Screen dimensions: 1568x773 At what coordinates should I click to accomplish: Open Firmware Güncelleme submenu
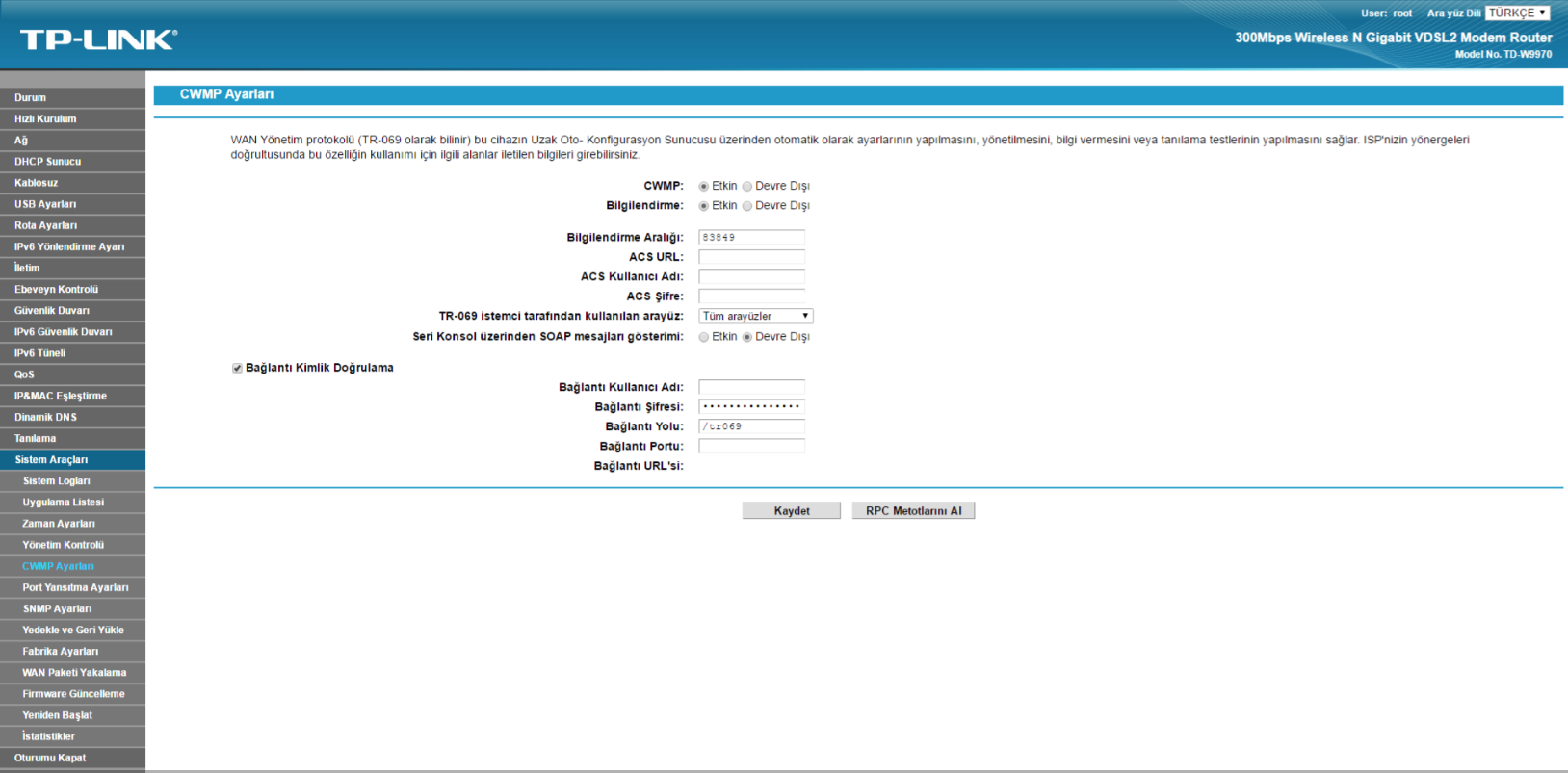pos(72,693)
